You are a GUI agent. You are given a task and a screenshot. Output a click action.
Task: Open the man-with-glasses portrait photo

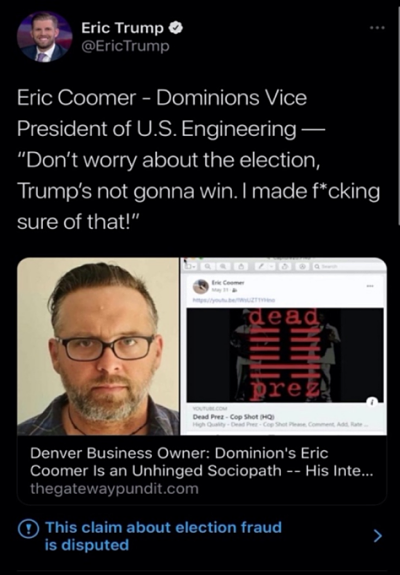coord(98,346)
